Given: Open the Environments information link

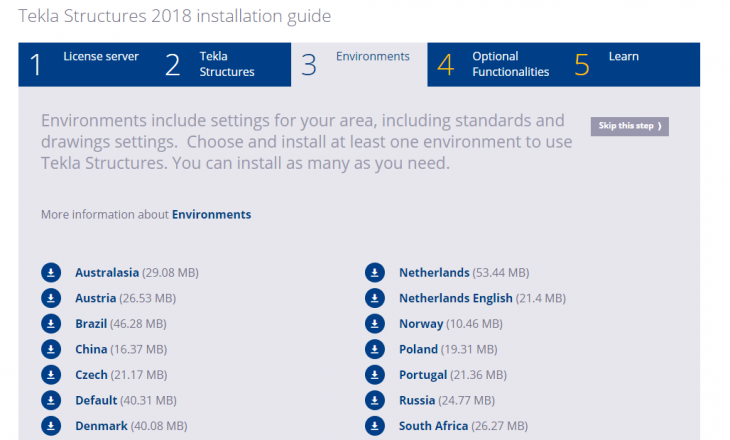Looking at the screenshot, I should click(x=211, y=214).
